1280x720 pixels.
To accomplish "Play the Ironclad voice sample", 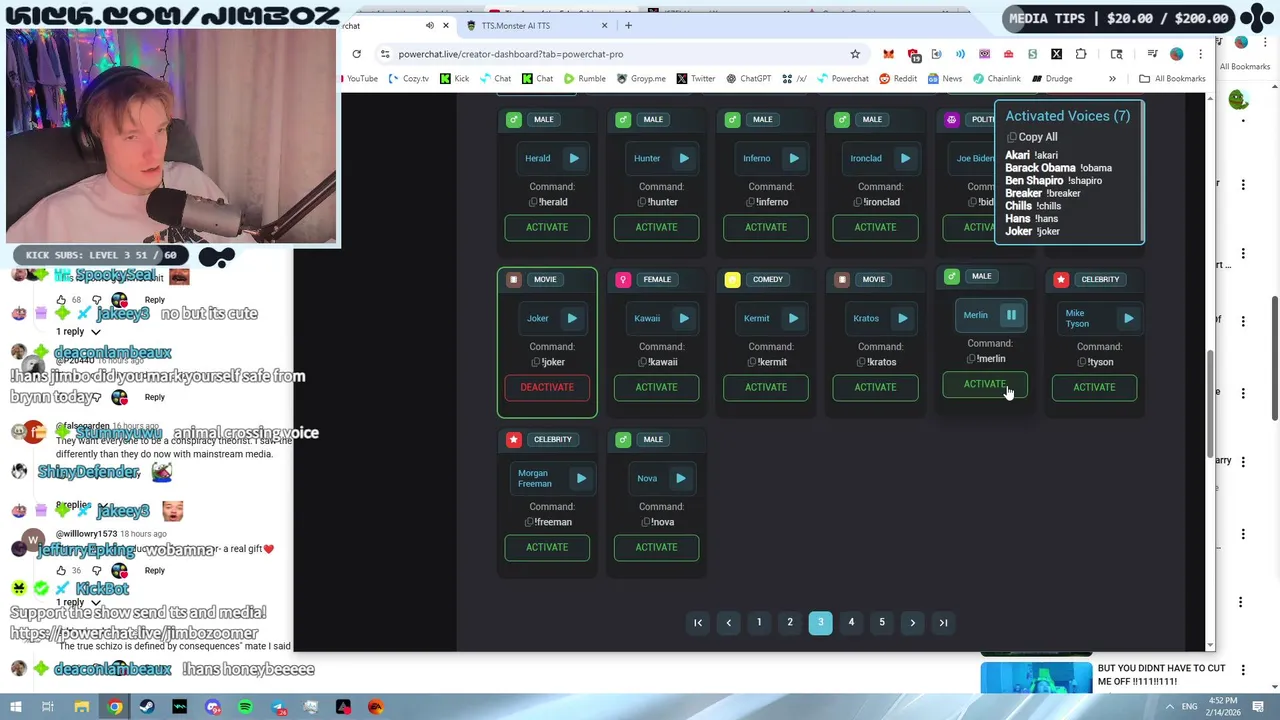I will tap(904, 158).
